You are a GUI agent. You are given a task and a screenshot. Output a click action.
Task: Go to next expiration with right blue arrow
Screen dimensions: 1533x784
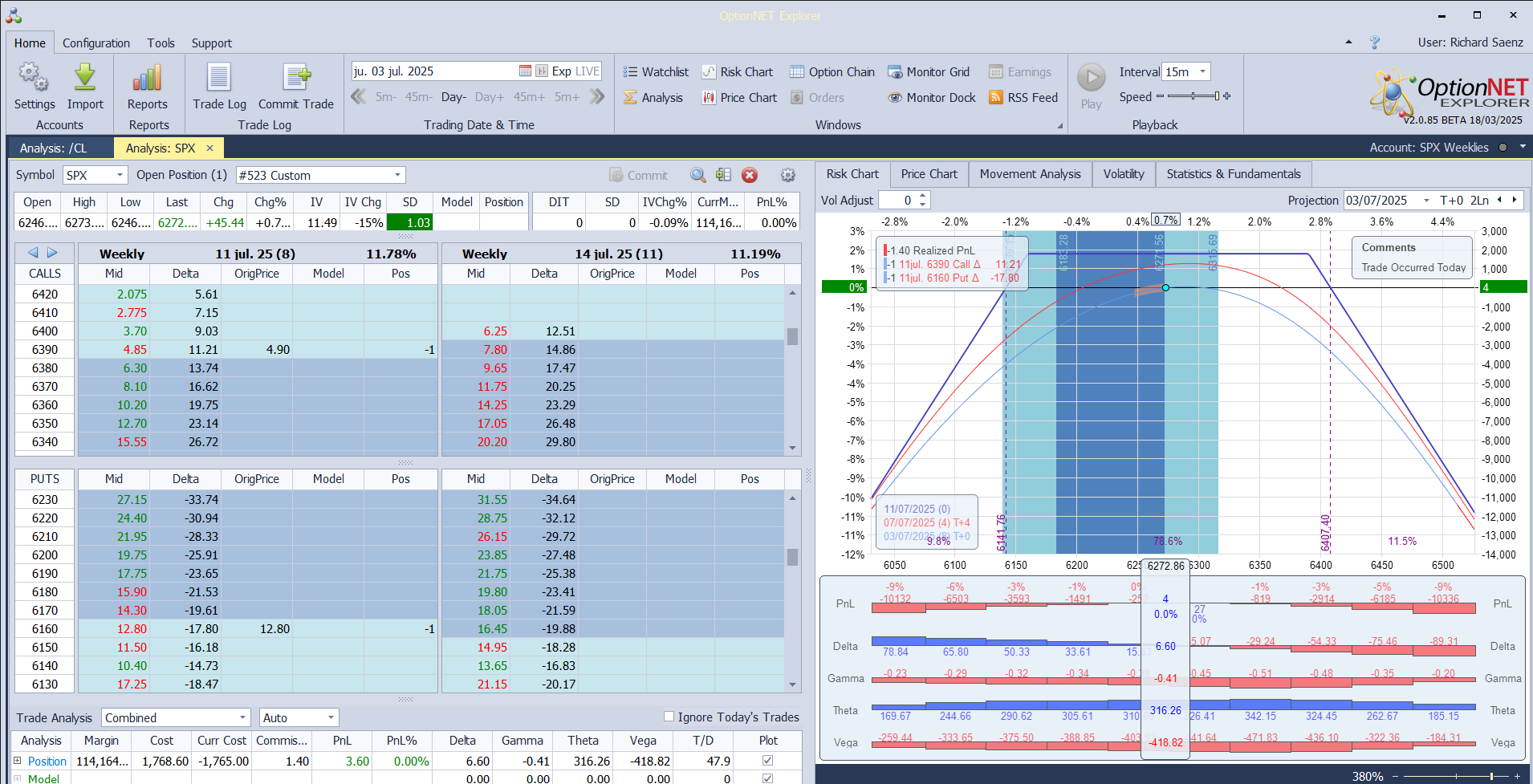point(52,253)
